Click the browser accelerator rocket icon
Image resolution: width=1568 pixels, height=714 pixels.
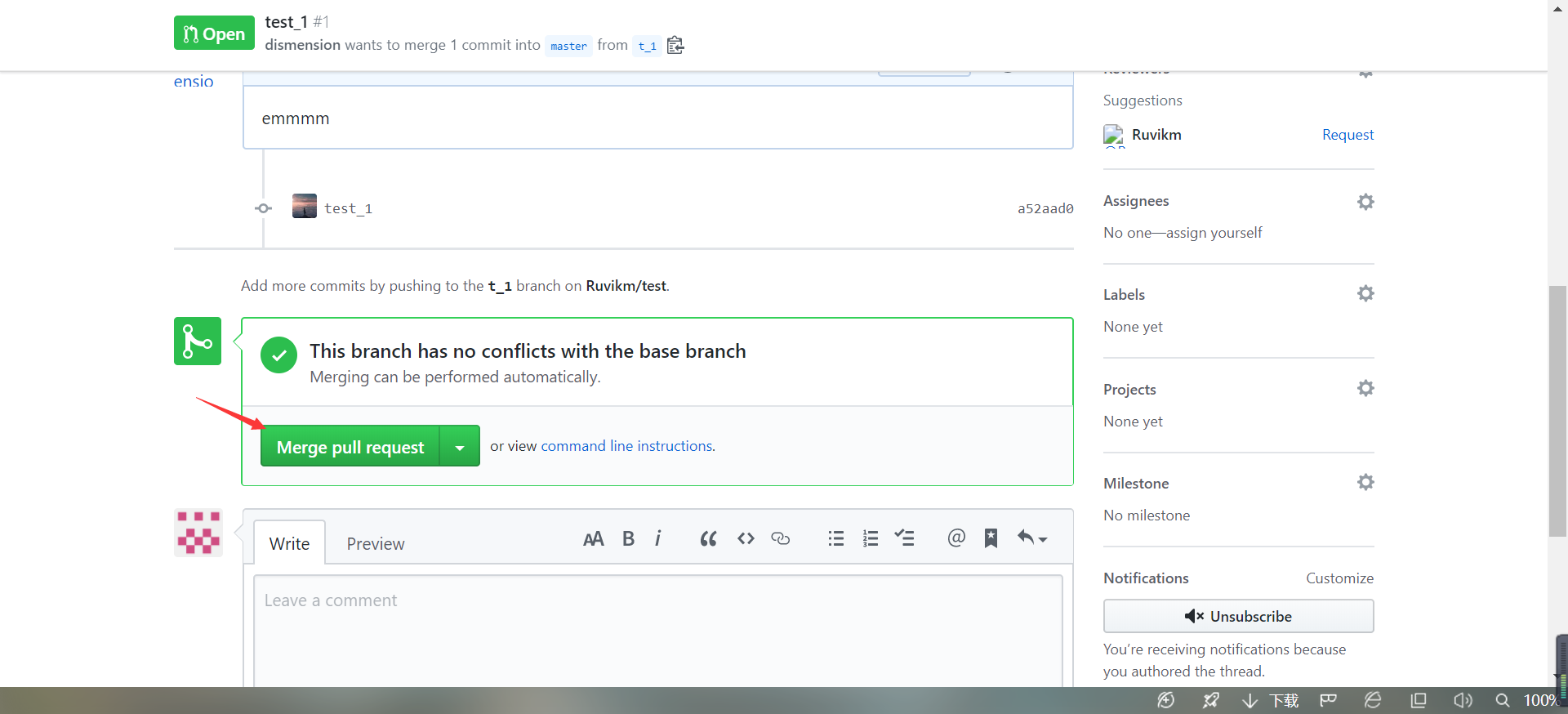[1210, 700]
